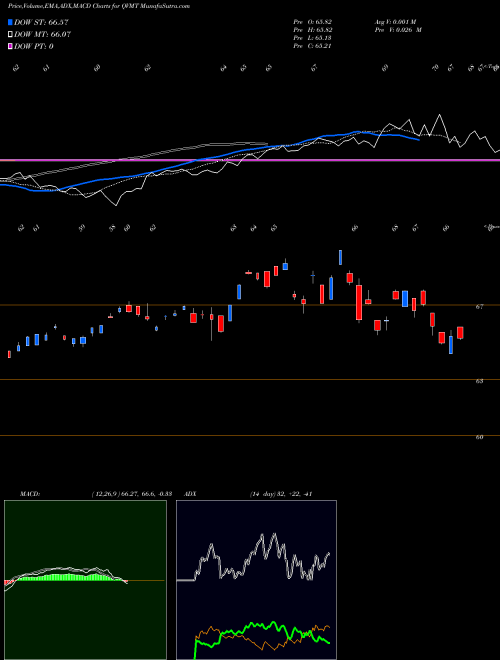Image resolution: width=500 pixels, height=660 pixels.
Task: Click the 'Pre V: 0.026 M' volume text
Action: (398, 30)
